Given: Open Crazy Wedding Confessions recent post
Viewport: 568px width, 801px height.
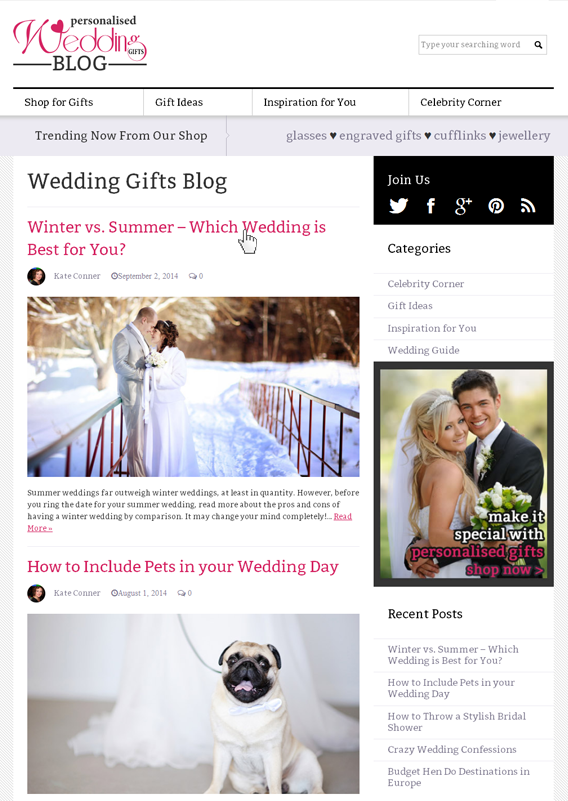Looking at the screenshot, I should tap(452, 749).
